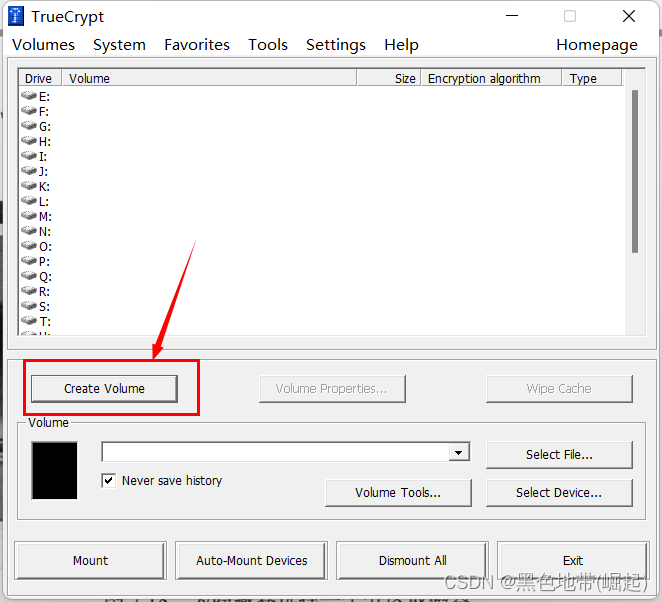Image resolution: width=662 pixels, height=602 pixels.
Task: Click the Encryption algorithm column header
Action: [491, 79]
